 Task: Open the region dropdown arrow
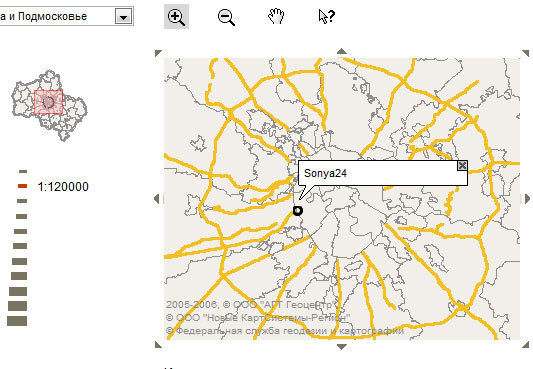click(x=123, y=16)
